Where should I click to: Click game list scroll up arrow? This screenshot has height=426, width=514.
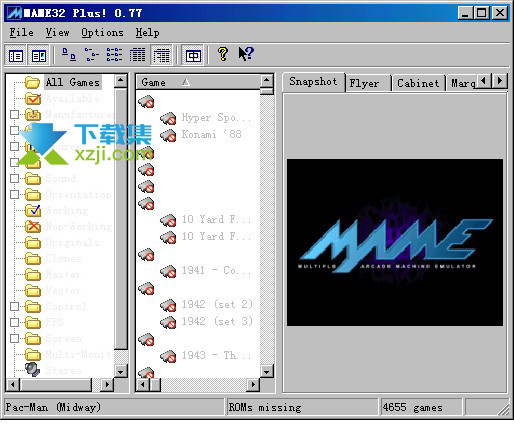(266, 81)
